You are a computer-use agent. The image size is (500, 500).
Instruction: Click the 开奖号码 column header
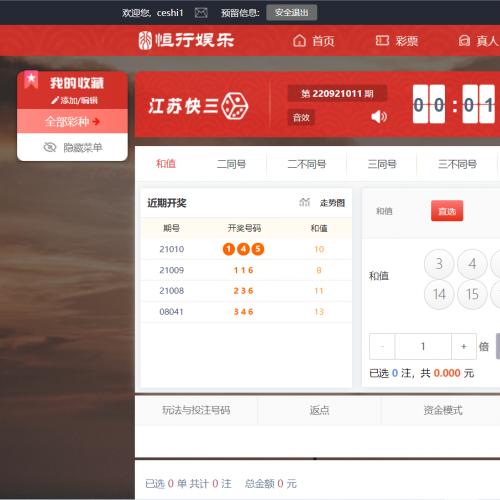point(244,228)
